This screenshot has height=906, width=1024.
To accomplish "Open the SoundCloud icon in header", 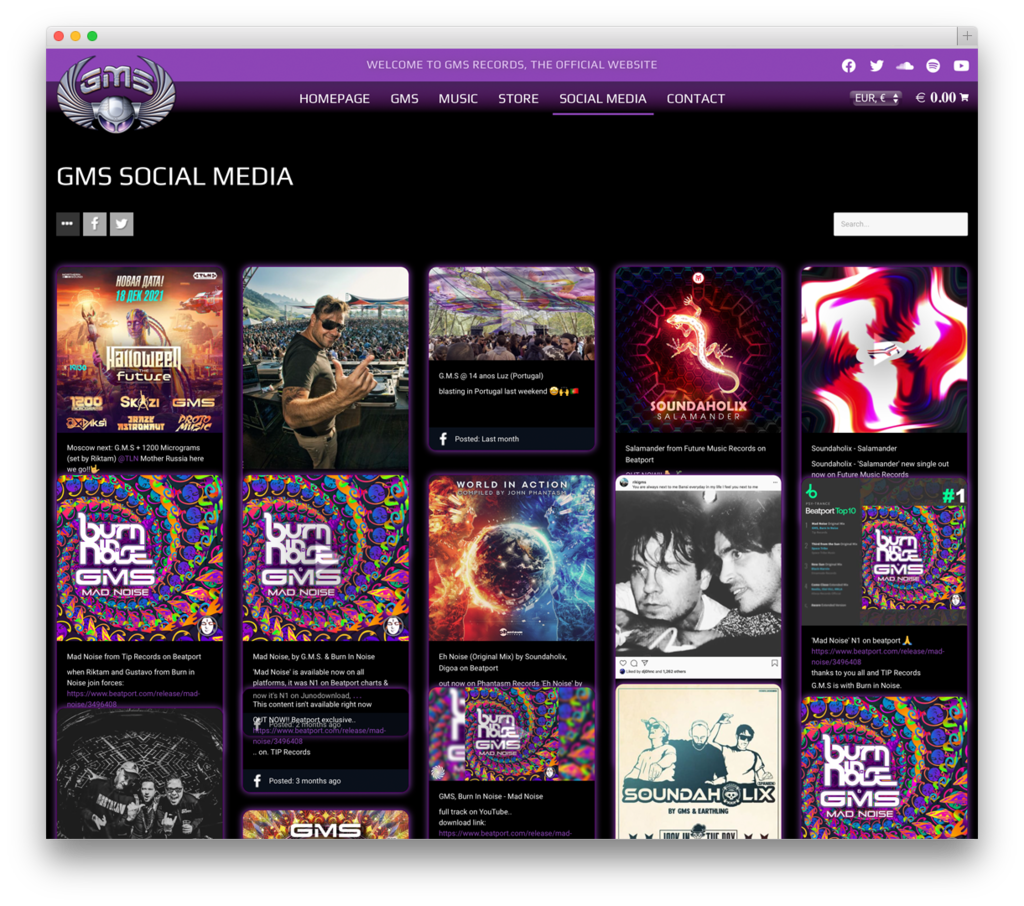I will click(x=904, y=65).
